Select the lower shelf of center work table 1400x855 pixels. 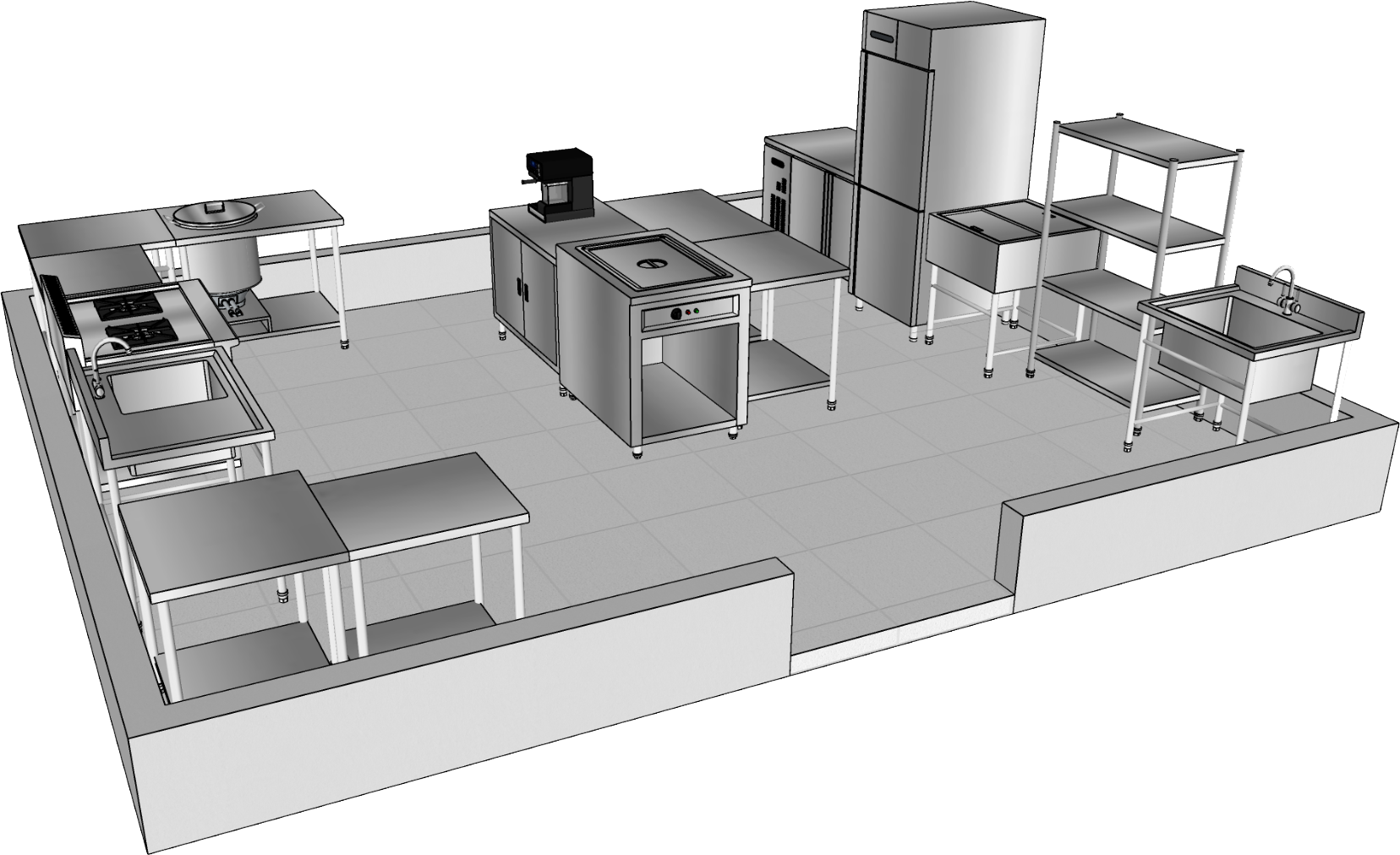[x=786, y=381]
